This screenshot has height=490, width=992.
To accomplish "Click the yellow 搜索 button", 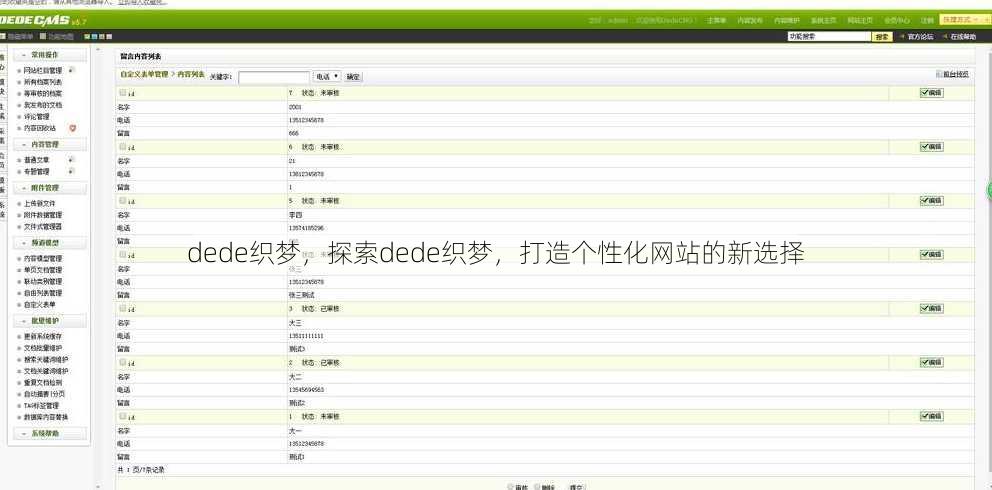I will click(x=883, y=37).
